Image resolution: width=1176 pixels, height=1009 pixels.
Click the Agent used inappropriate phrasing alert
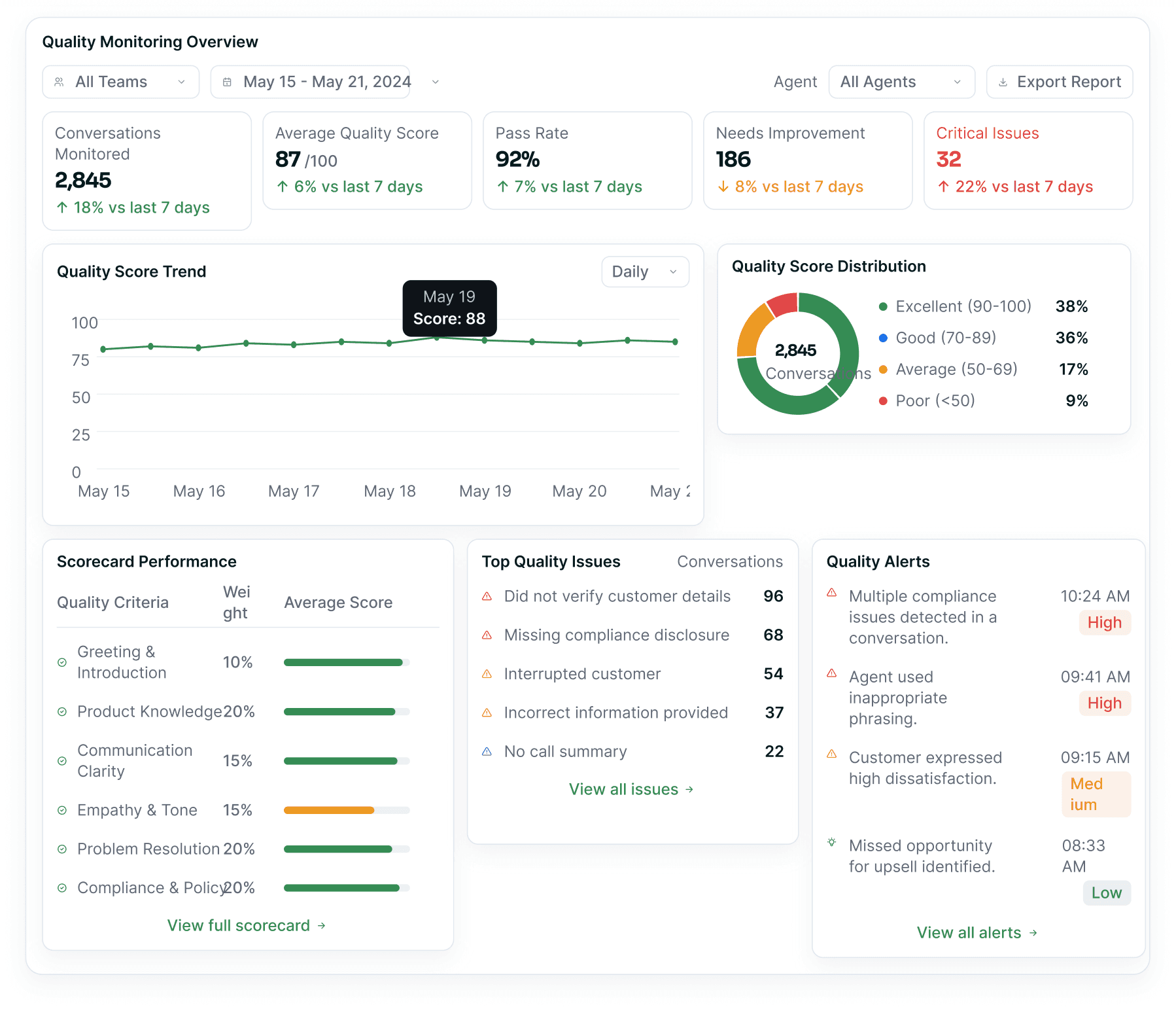click(898, 698)
